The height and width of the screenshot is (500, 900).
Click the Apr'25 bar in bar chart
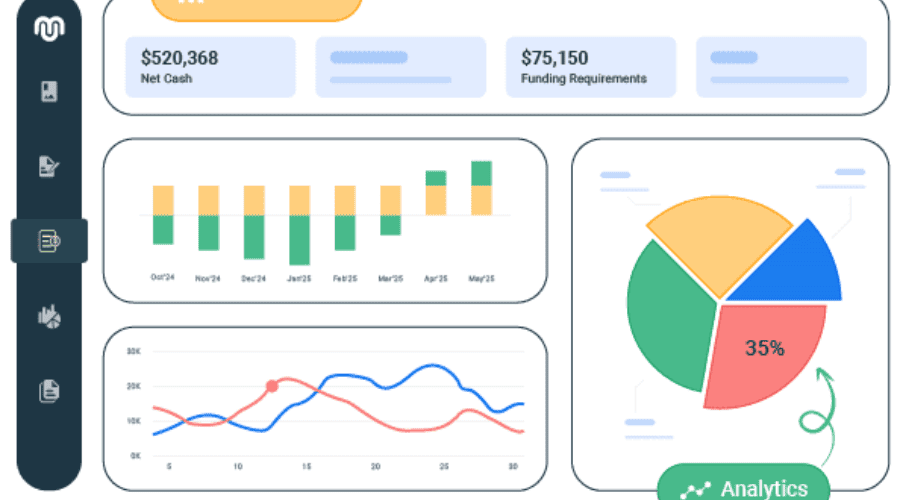pos(436,193)
